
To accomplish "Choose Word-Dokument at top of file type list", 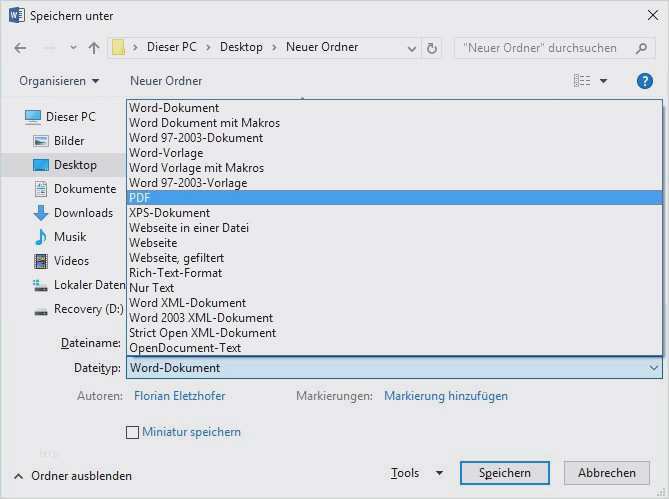I will coord(395,108).
